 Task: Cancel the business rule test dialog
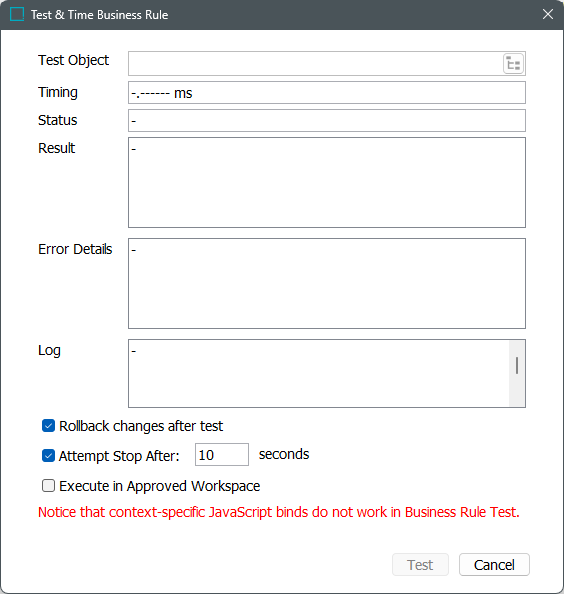[x=494, y=564]
